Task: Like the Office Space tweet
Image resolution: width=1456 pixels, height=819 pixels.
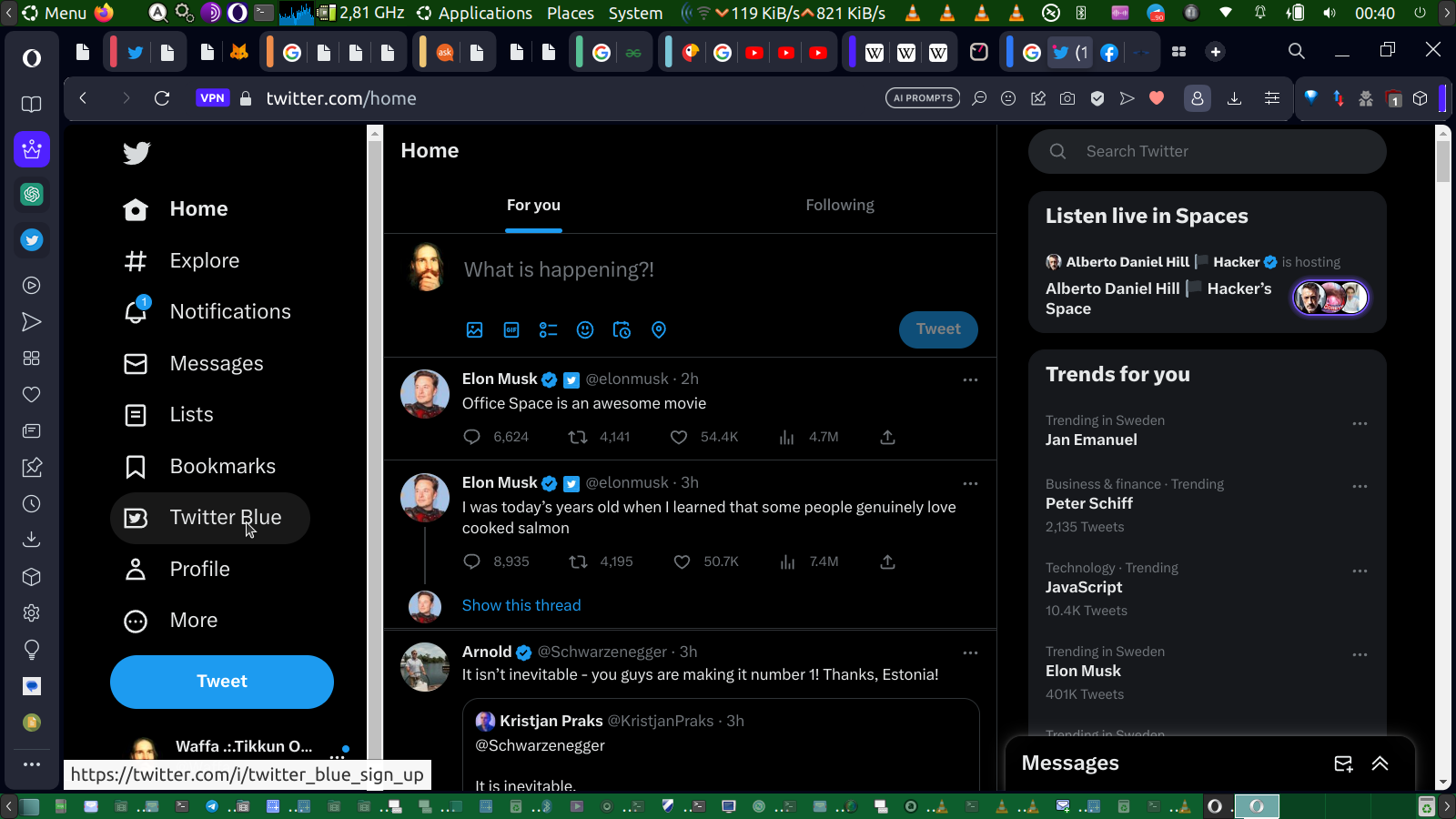Action: (679, 438)
